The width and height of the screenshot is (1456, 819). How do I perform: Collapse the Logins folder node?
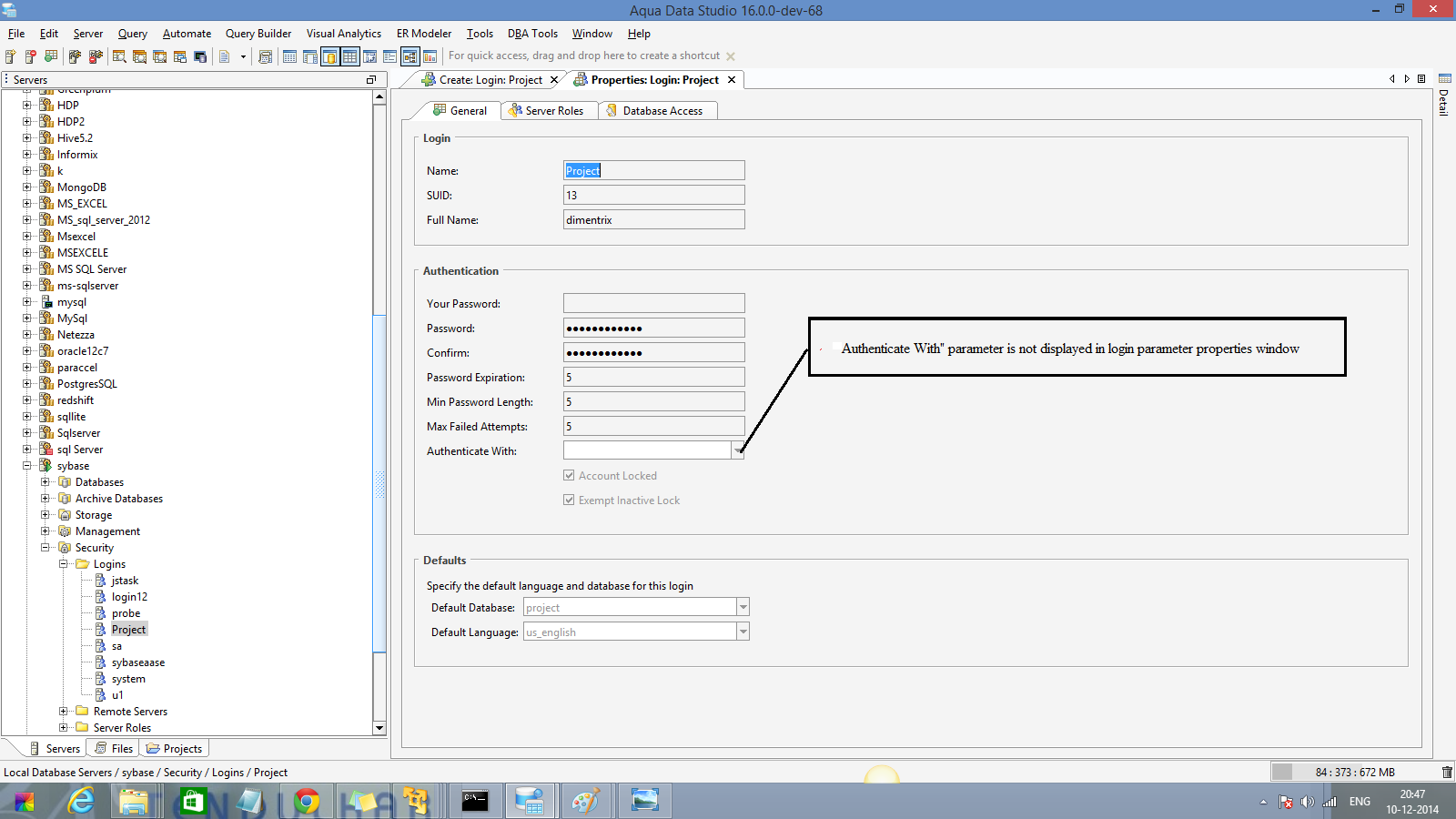(64, 564)
